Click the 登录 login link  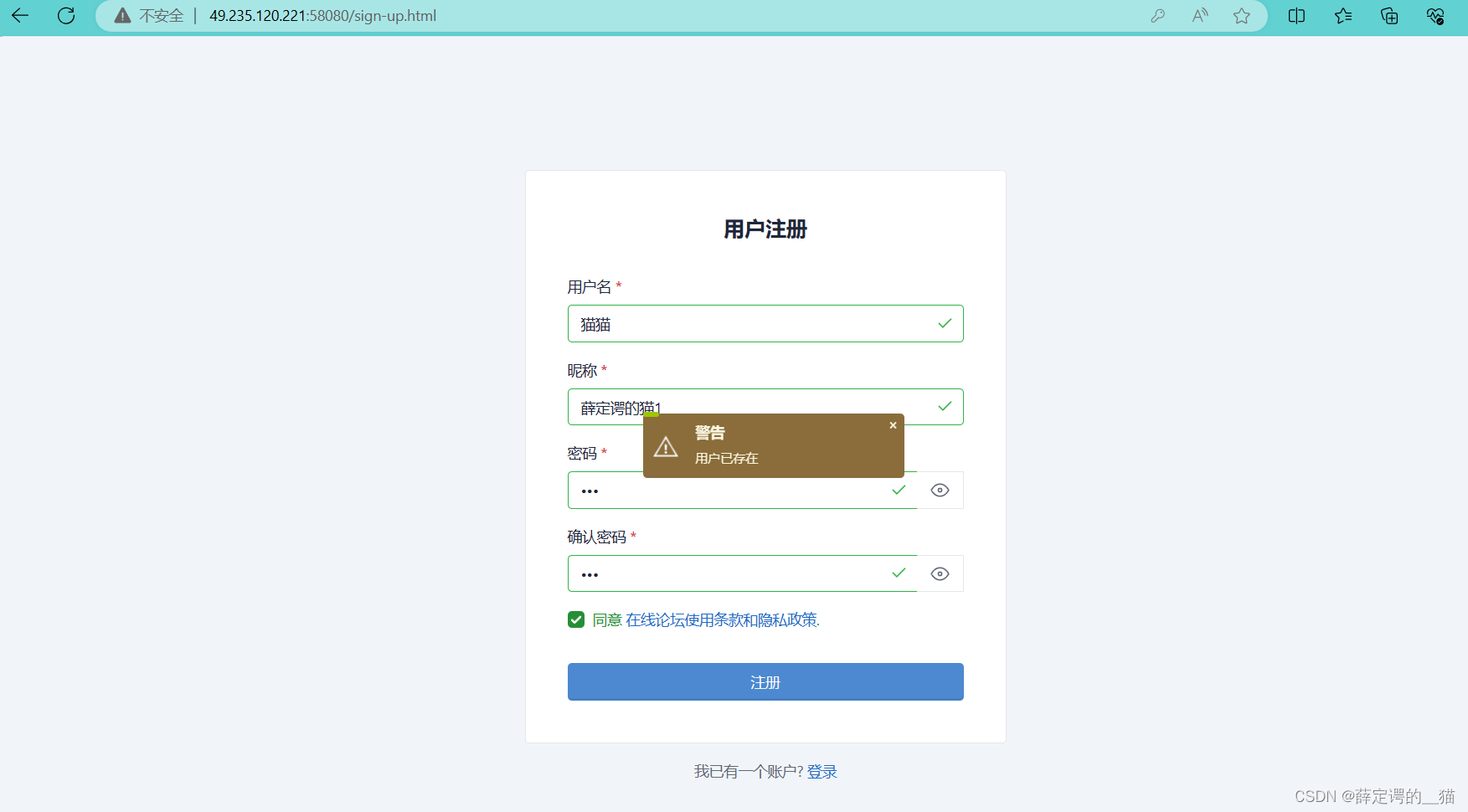[822, 771]
